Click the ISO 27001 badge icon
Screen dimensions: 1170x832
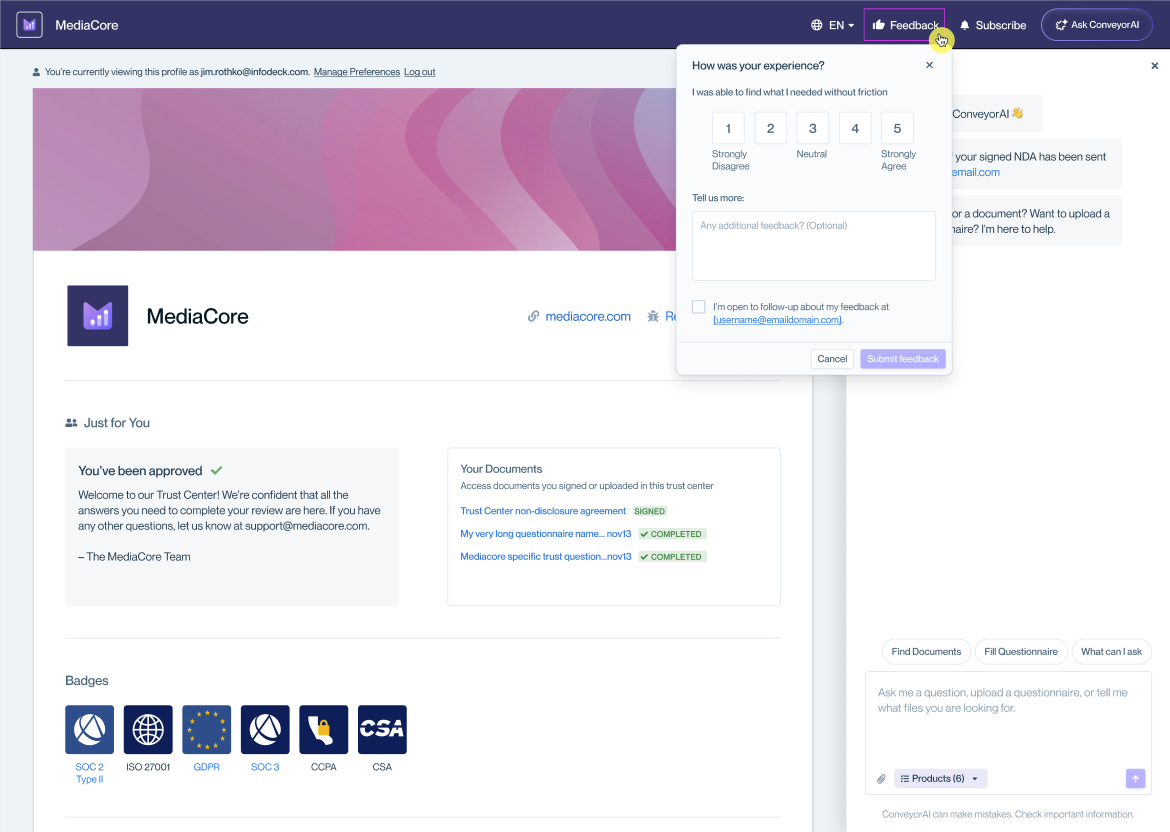(148, 730)
